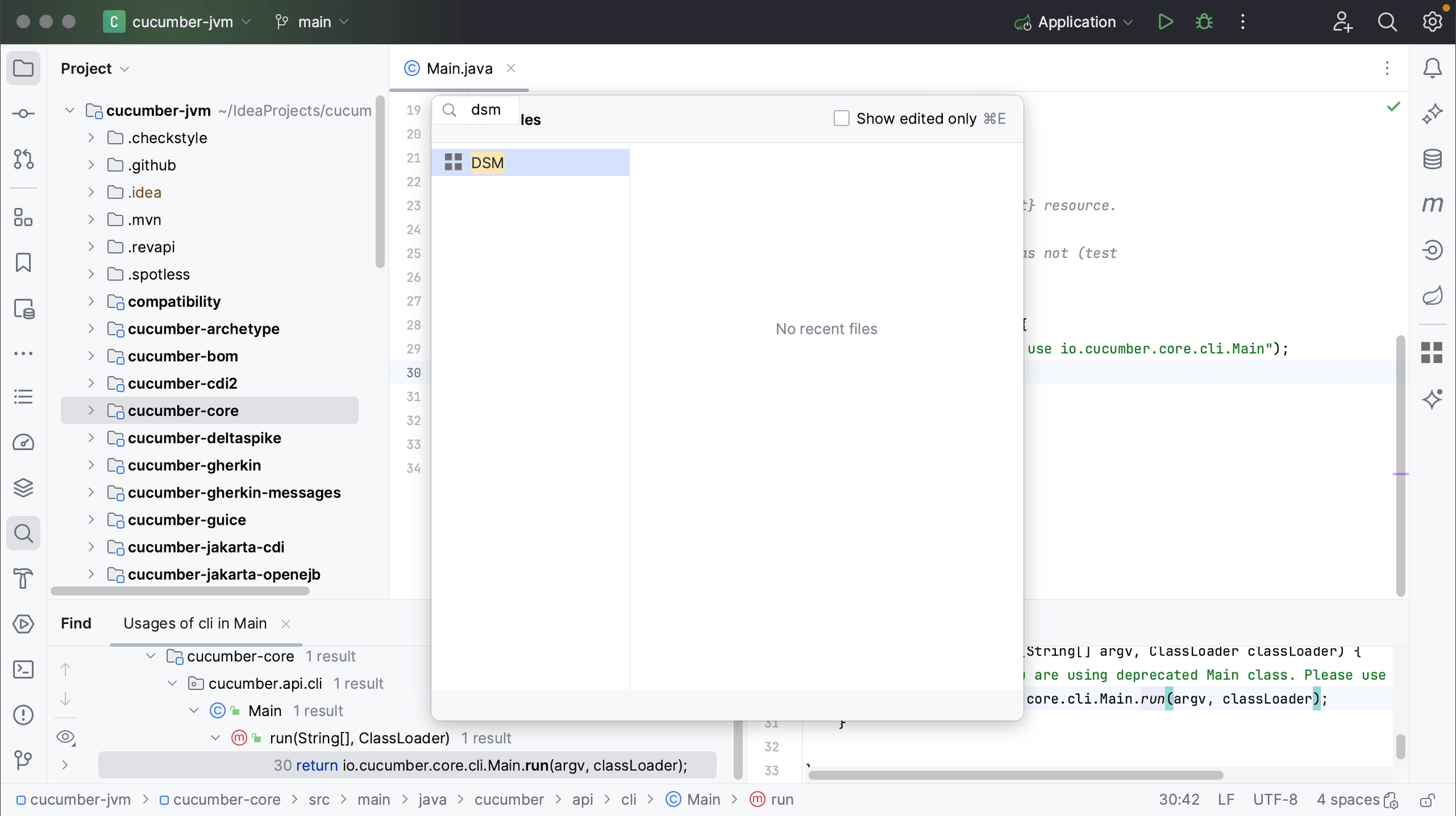Image resolution: width=1456 pixels, height=816 pixels.
Task: Enable the Show edited only checkbox
Action: tap(841, 118)
